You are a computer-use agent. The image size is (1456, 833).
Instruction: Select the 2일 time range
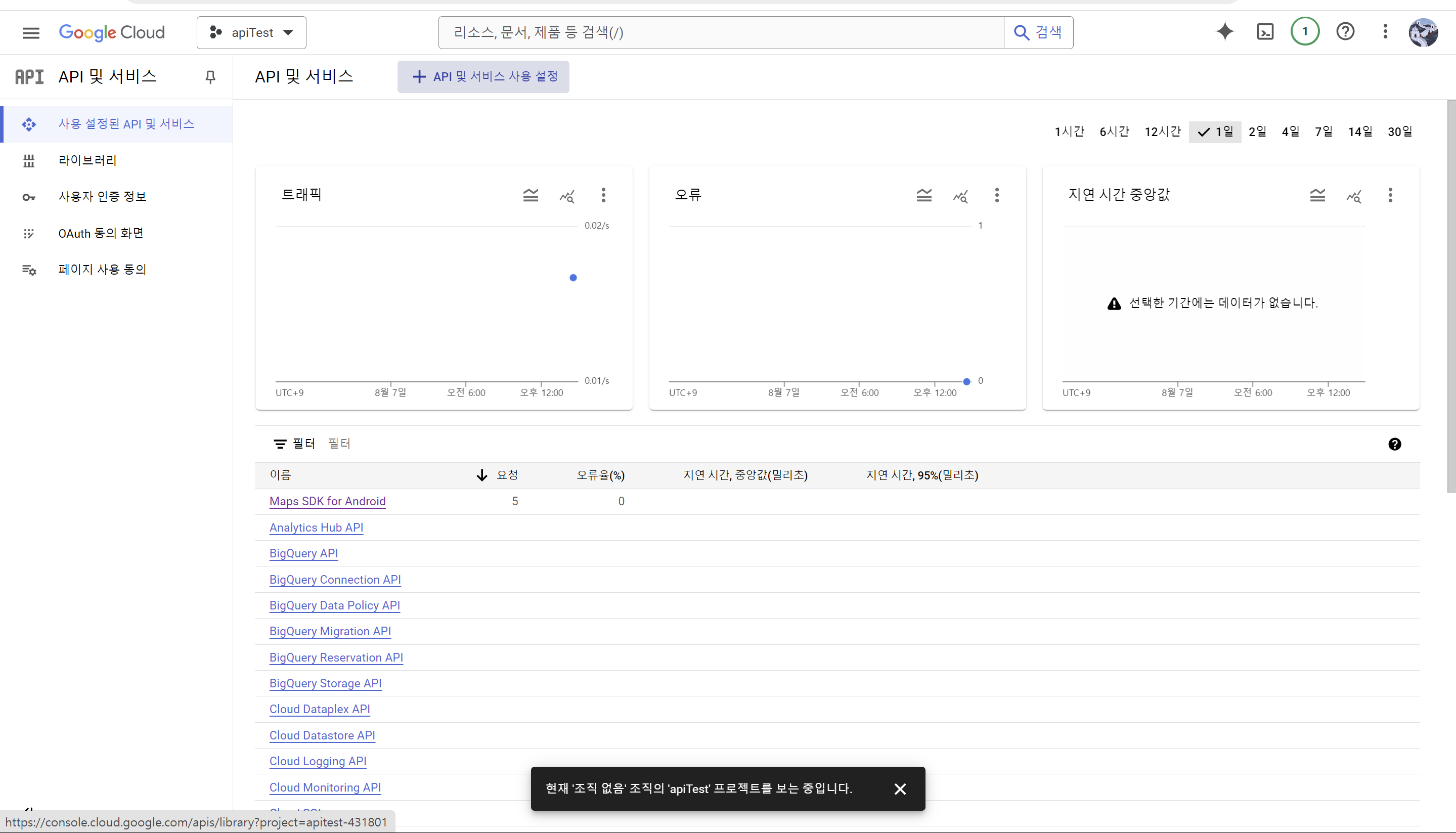(x=1257, y=132)
